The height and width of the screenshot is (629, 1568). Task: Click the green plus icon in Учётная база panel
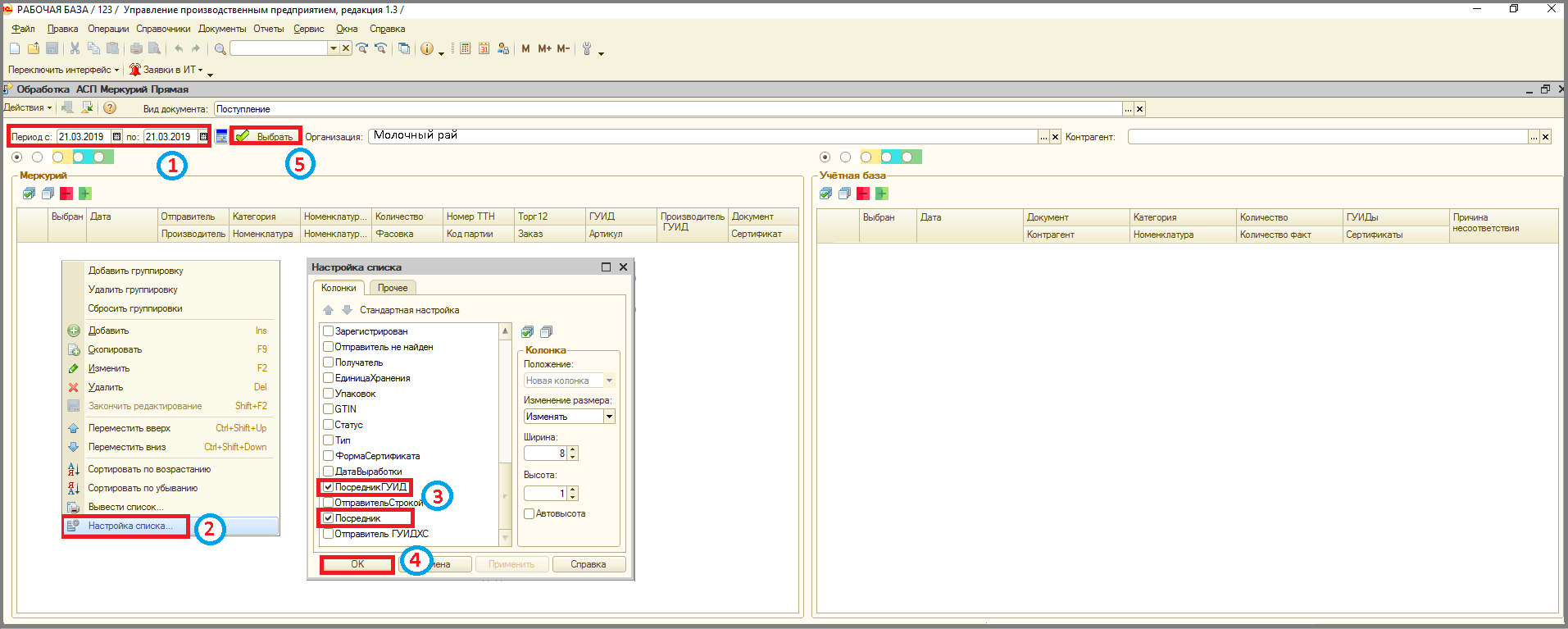tap(882, 194)
